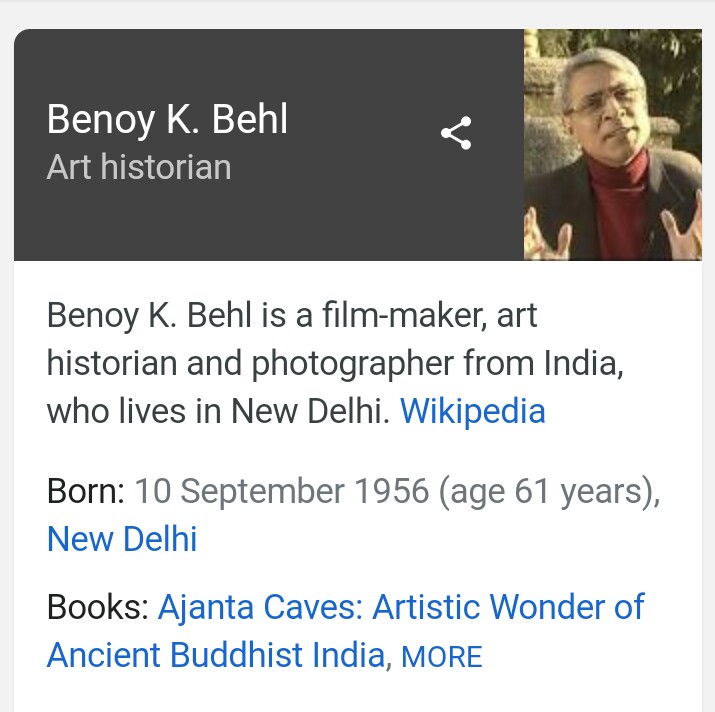Select the Benoy K. Behl title heading
Screen dimensions: 715x712
click(167, 119)
